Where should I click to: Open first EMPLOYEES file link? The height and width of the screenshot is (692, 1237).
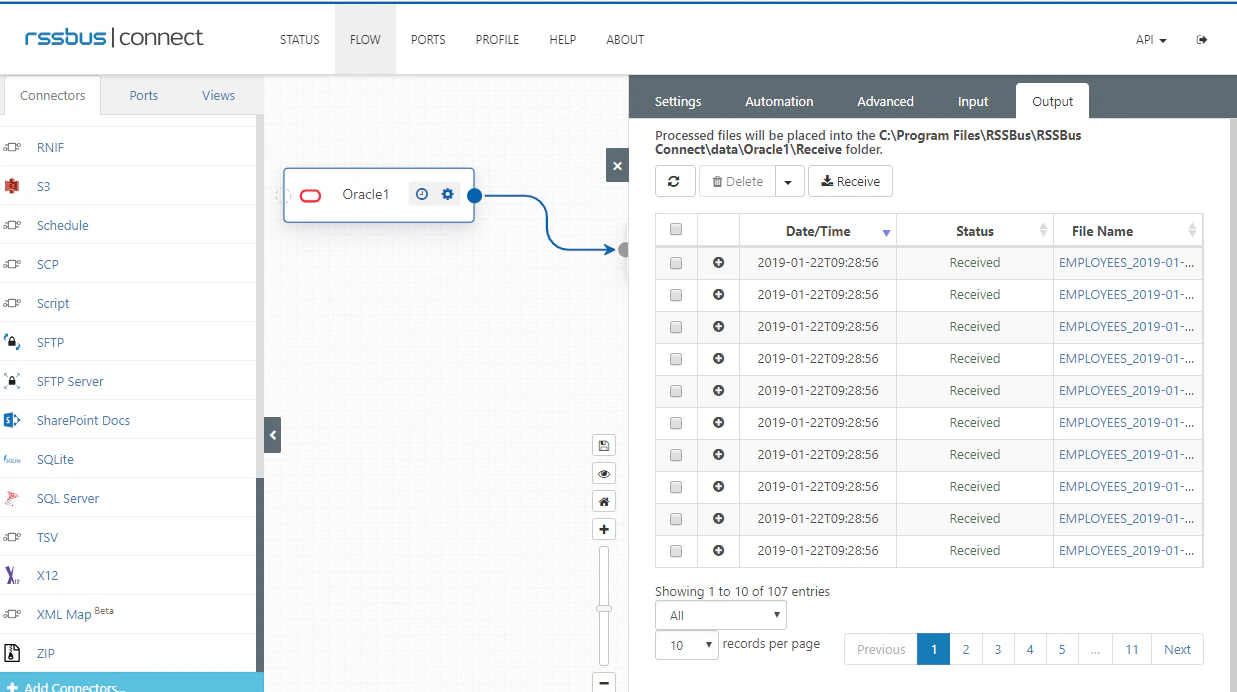(1127, 263)
